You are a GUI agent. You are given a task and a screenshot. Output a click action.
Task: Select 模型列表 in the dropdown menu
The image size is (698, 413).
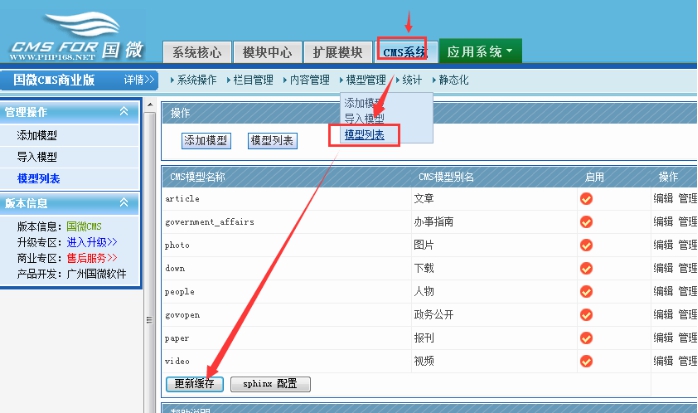click(x=364, y=134)
